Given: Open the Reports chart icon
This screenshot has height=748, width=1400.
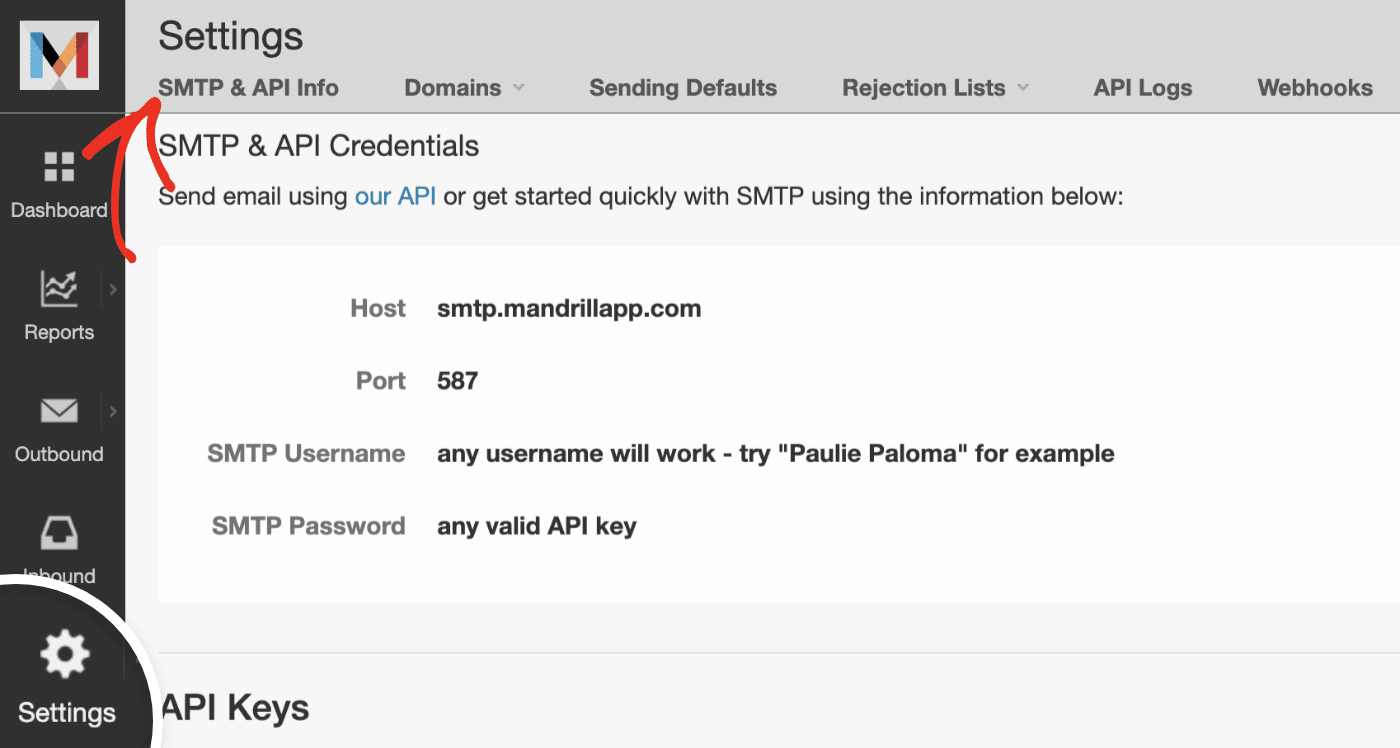Looking at the screenshot, I should [59, 289].
